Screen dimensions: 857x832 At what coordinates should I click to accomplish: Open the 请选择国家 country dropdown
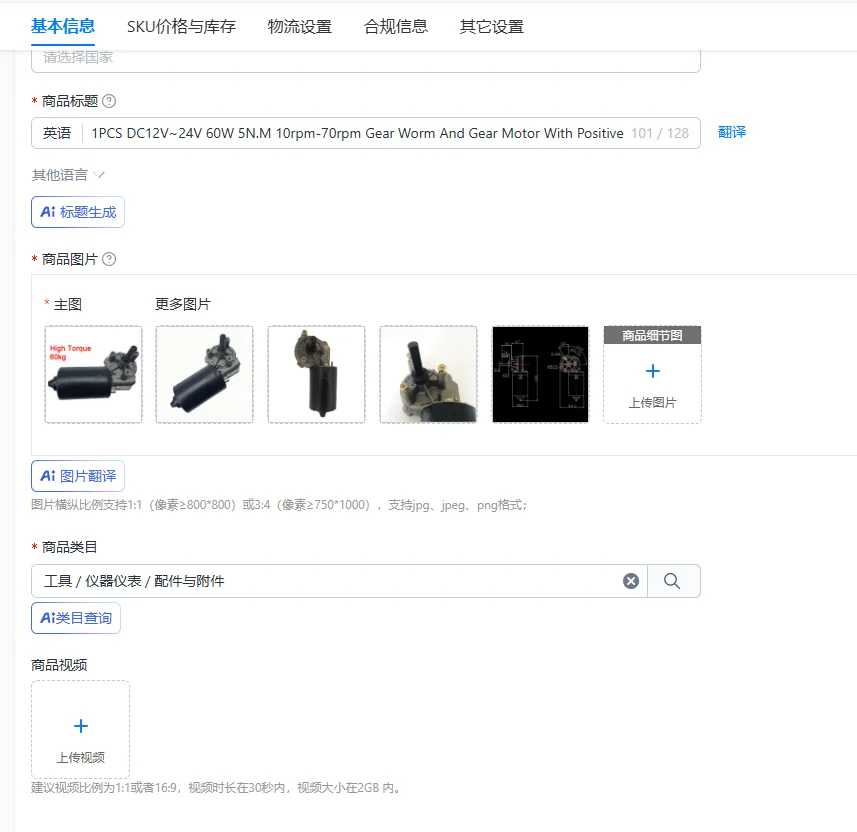[366, 60]
